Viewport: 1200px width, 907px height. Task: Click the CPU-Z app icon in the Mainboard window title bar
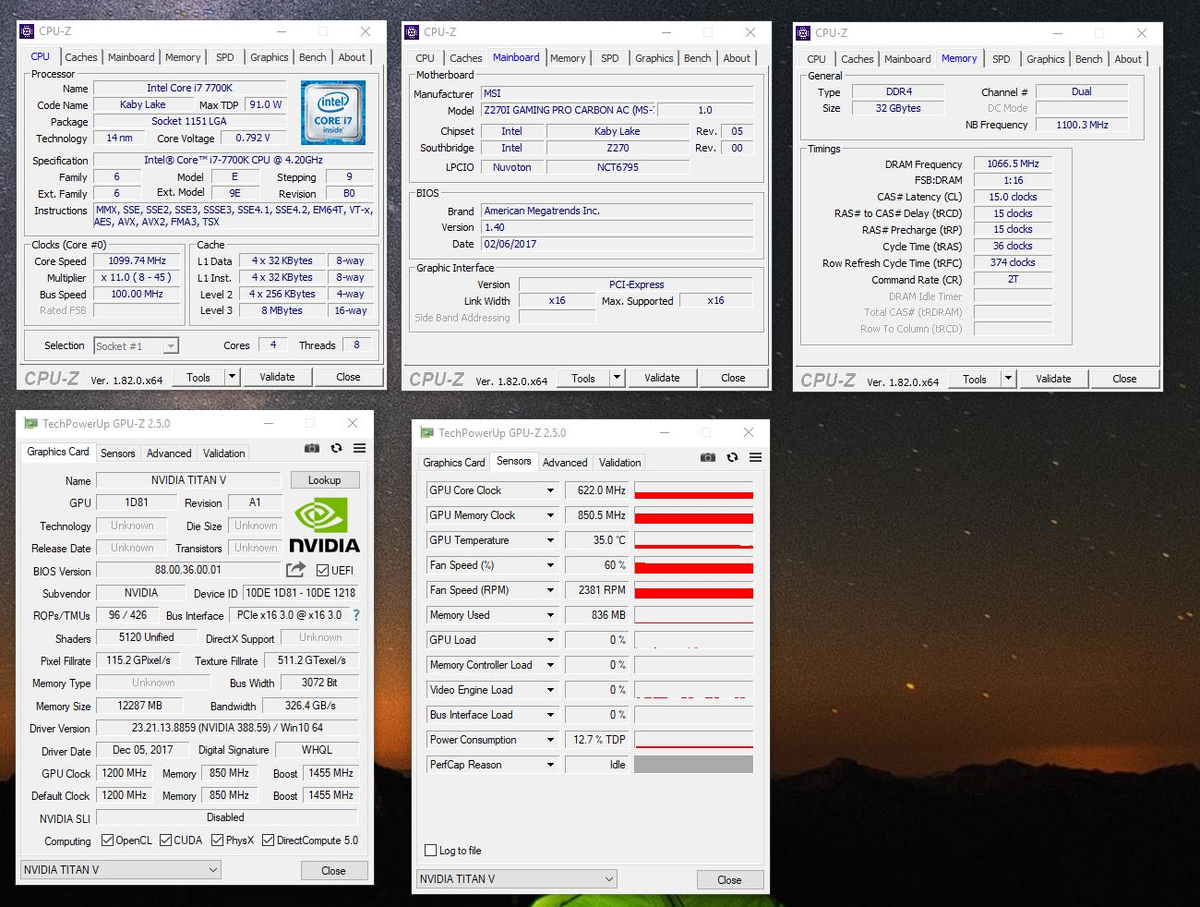coord(412,32)
